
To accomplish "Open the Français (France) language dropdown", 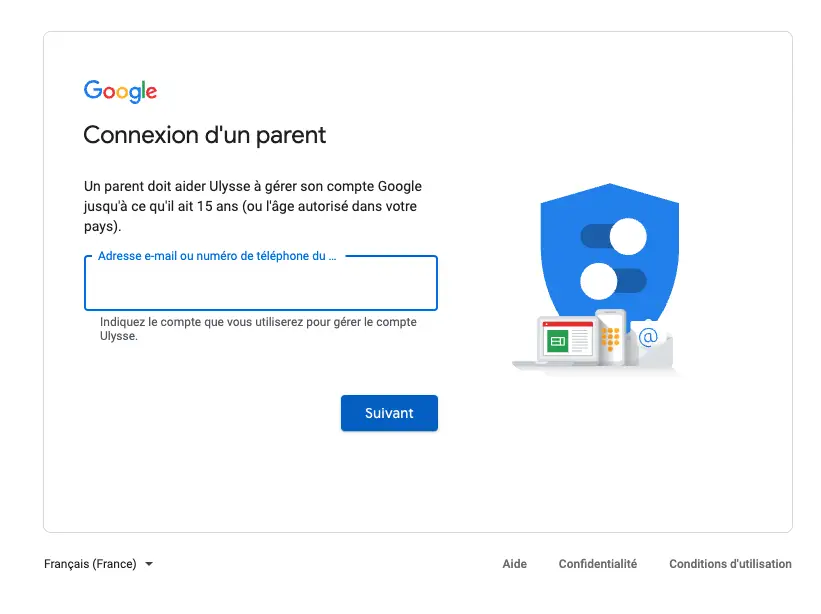I will (98, 564).
